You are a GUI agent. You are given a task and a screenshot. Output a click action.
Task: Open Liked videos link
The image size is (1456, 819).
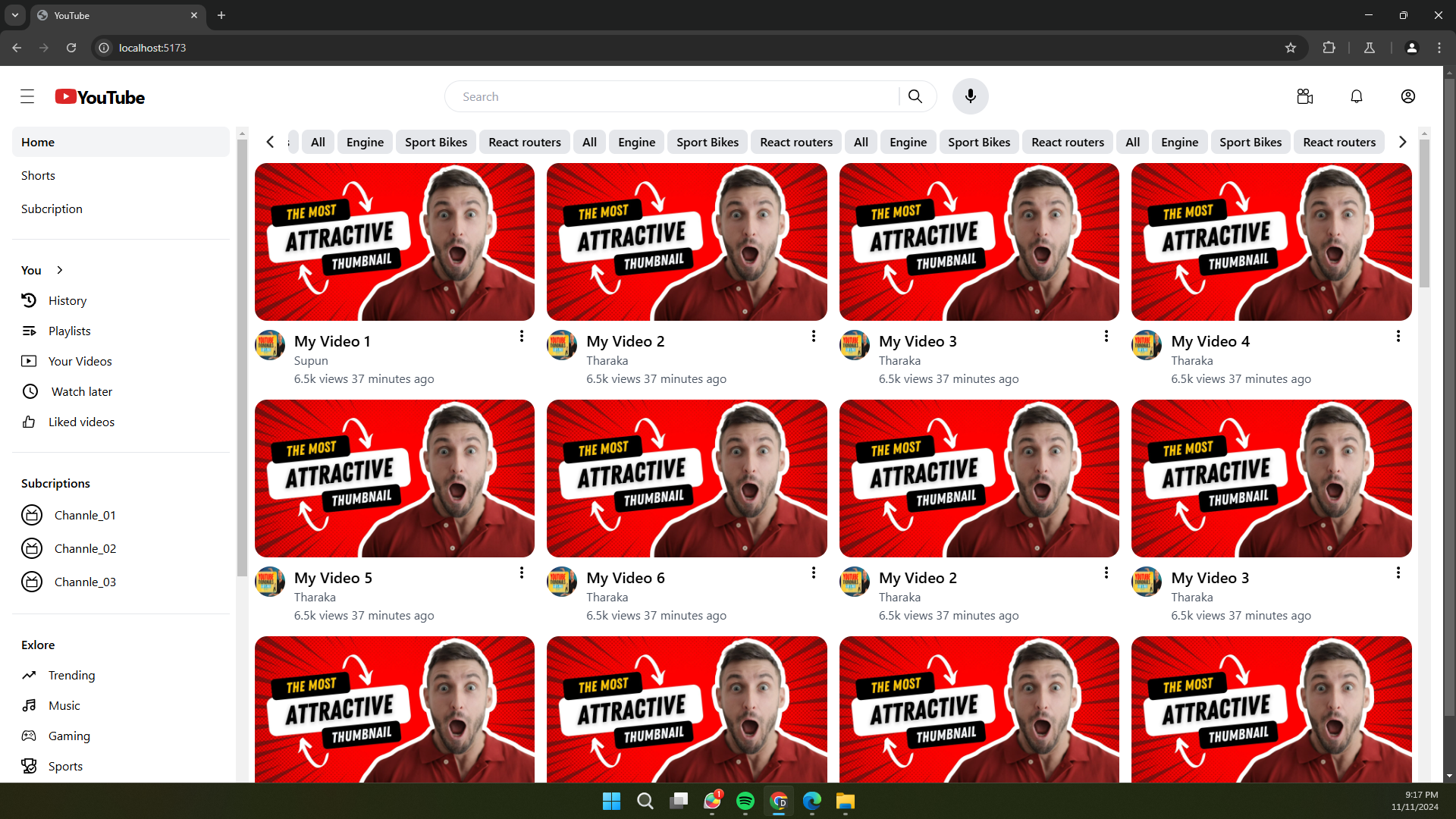(x=81, y=422)
